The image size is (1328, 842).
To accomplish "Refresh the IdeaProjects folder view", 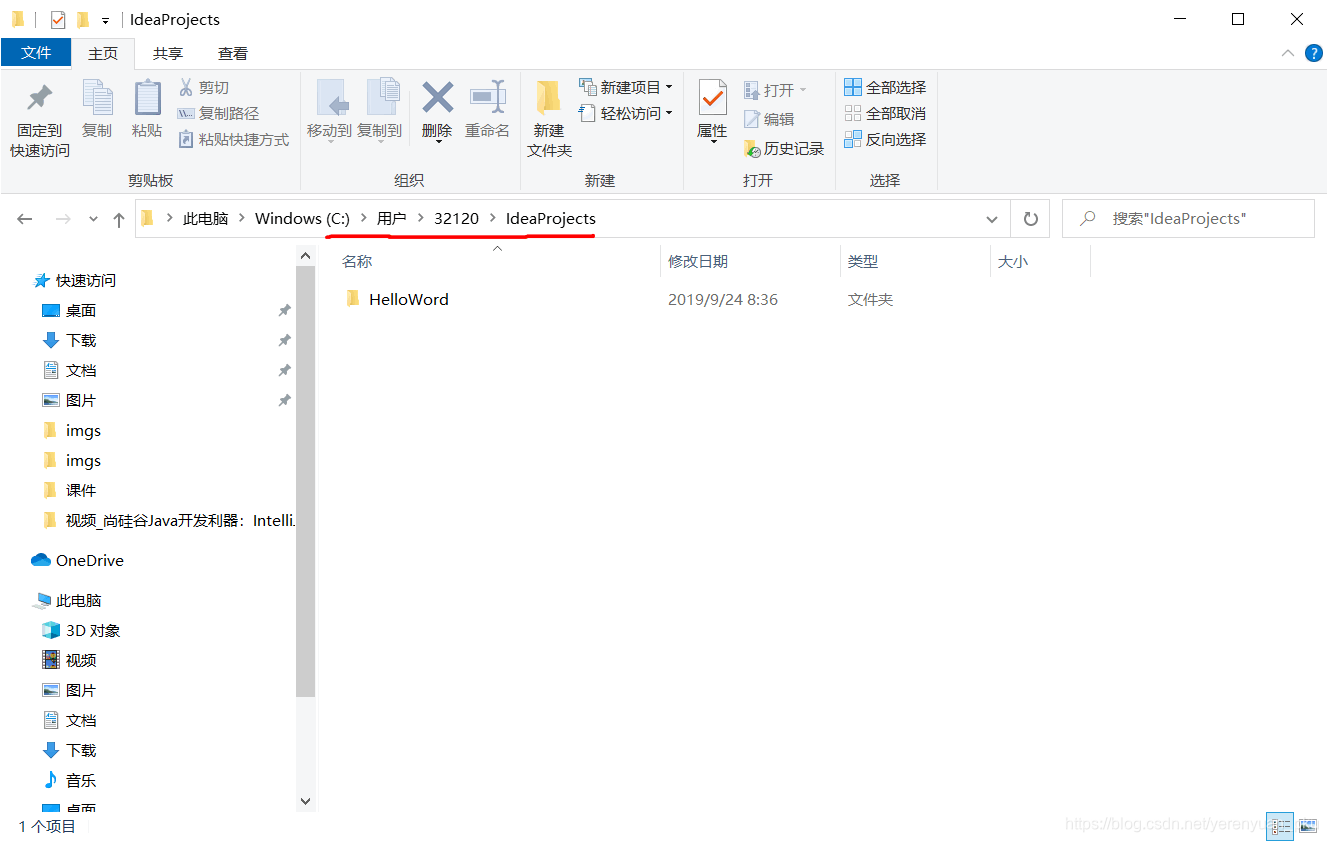I will click(x=1030, y=219).
